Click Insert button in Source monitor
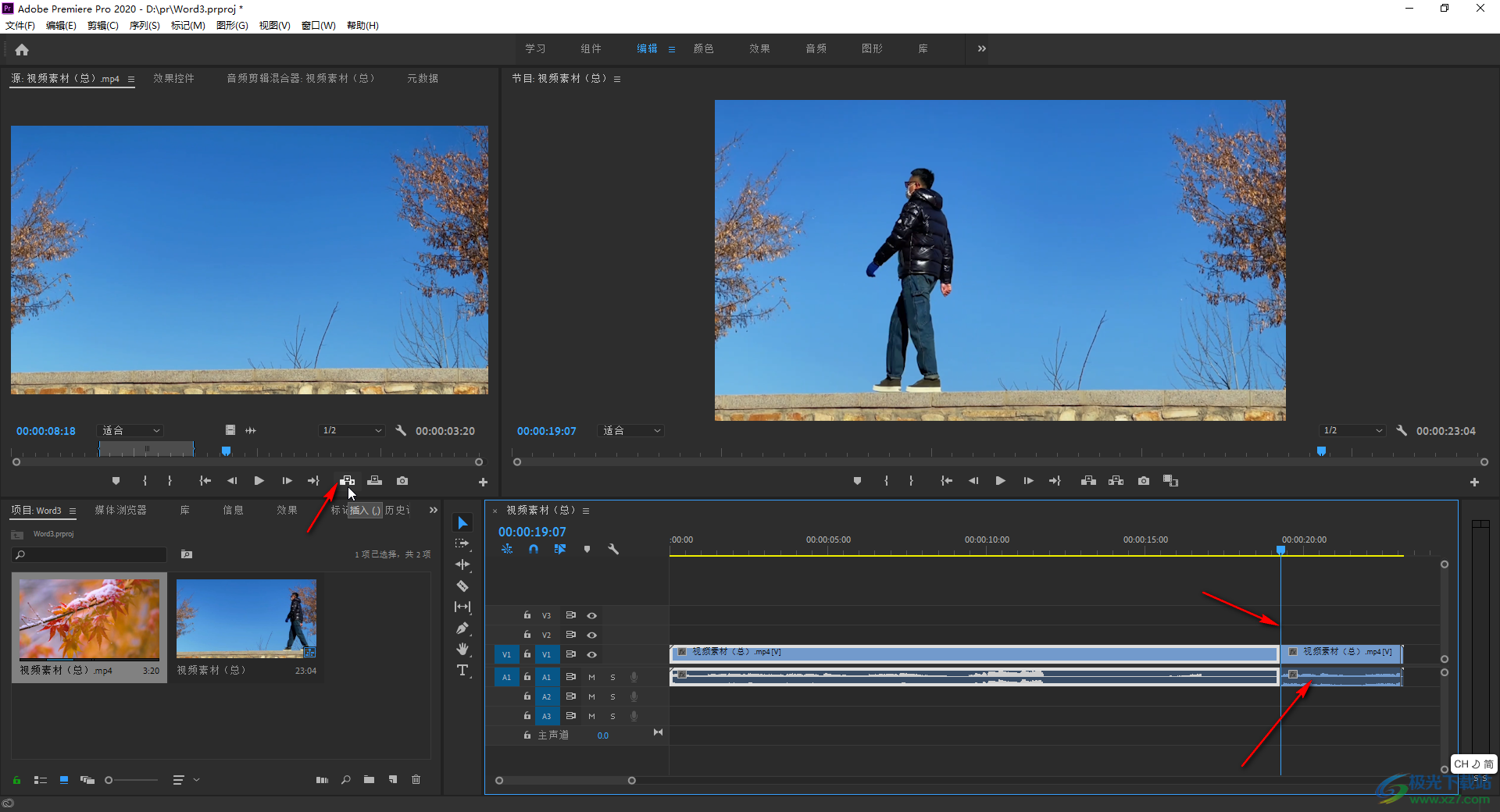 [x=348, y=481]
